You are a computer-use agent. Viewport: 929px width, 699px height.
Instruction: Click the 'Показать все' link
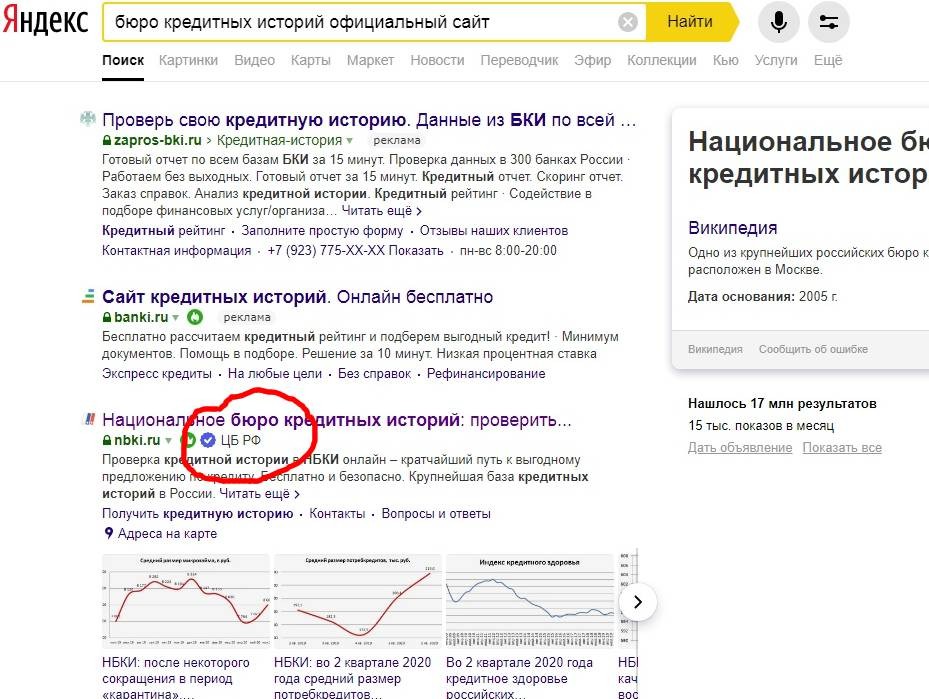842,448
